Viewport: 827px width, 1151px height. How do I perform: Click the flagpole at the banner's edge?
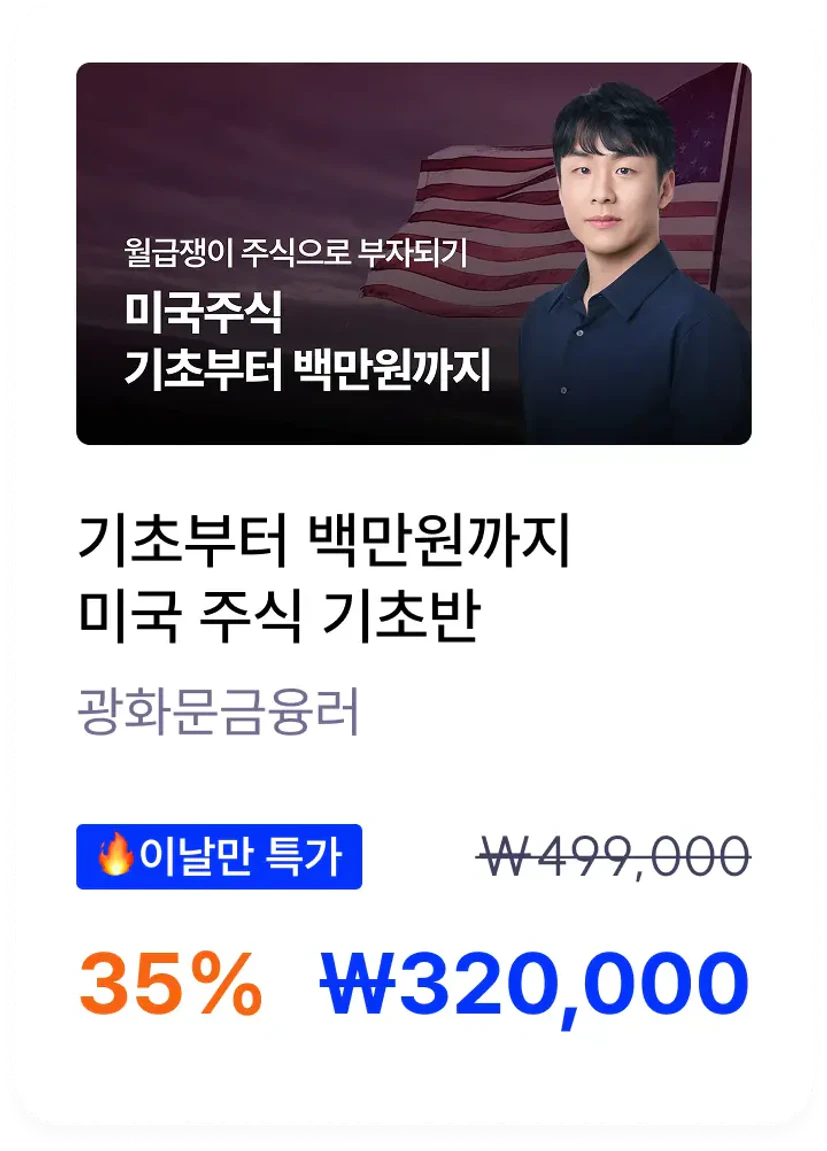[728, 176]
